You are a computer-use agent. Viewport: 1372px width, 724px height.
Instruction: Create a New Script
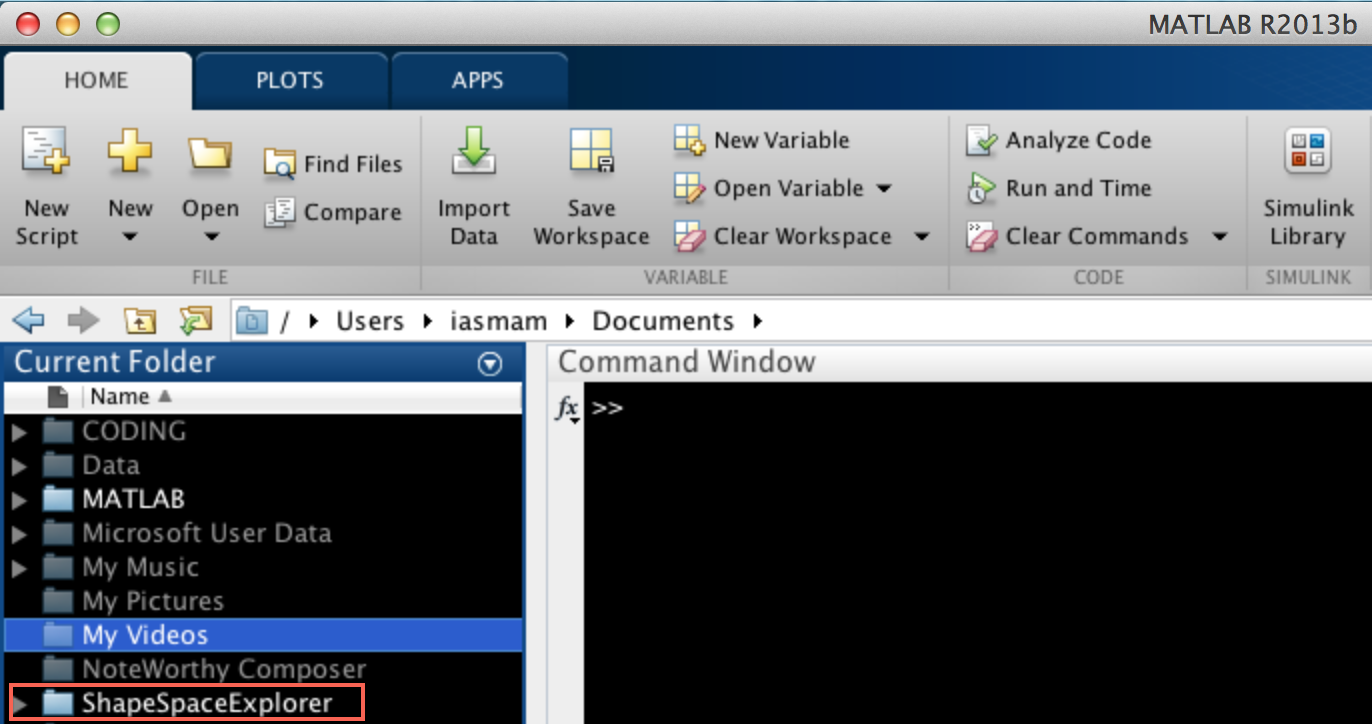(x=46, y=188)
